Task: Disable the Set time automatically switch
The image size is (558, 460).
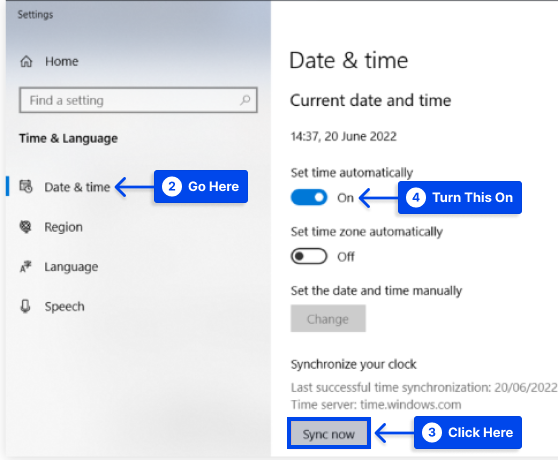Action: pos(309,197)
